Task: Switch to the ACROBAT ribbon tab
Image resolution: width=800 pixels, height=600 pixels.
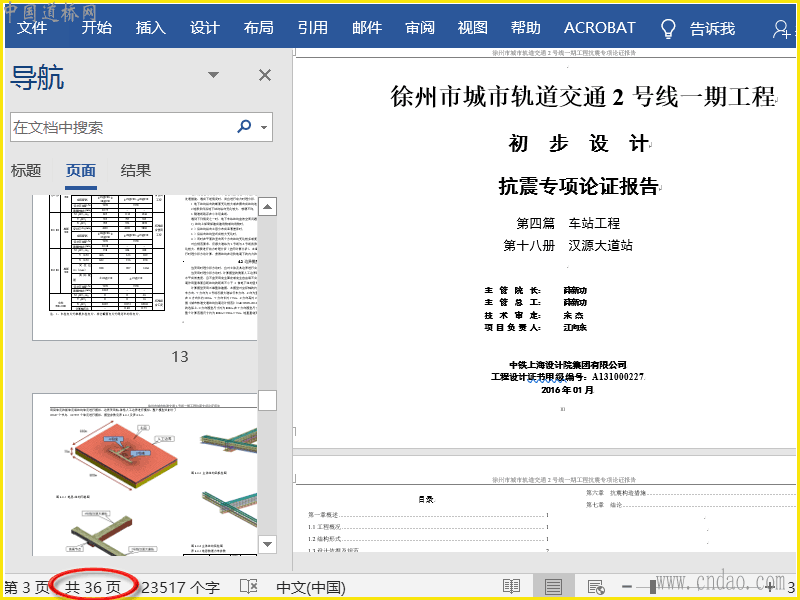Action: [x=599, y=28]
